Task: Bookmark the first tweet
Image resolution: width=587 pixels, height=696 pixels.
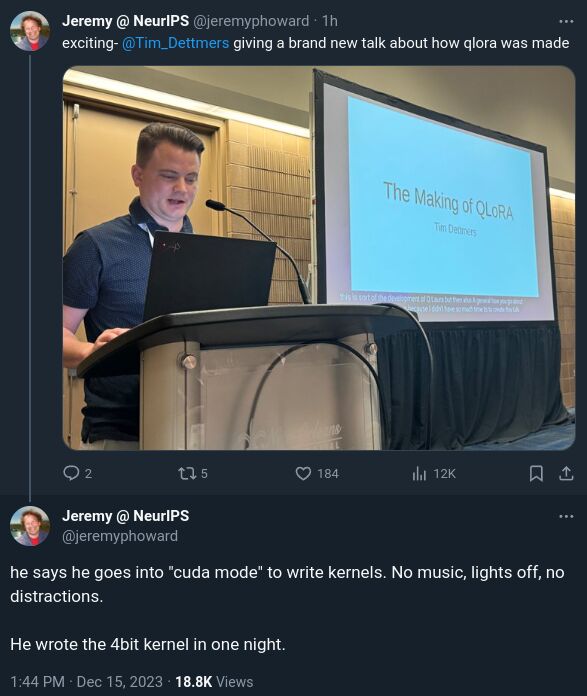Action: pos(536,474)
